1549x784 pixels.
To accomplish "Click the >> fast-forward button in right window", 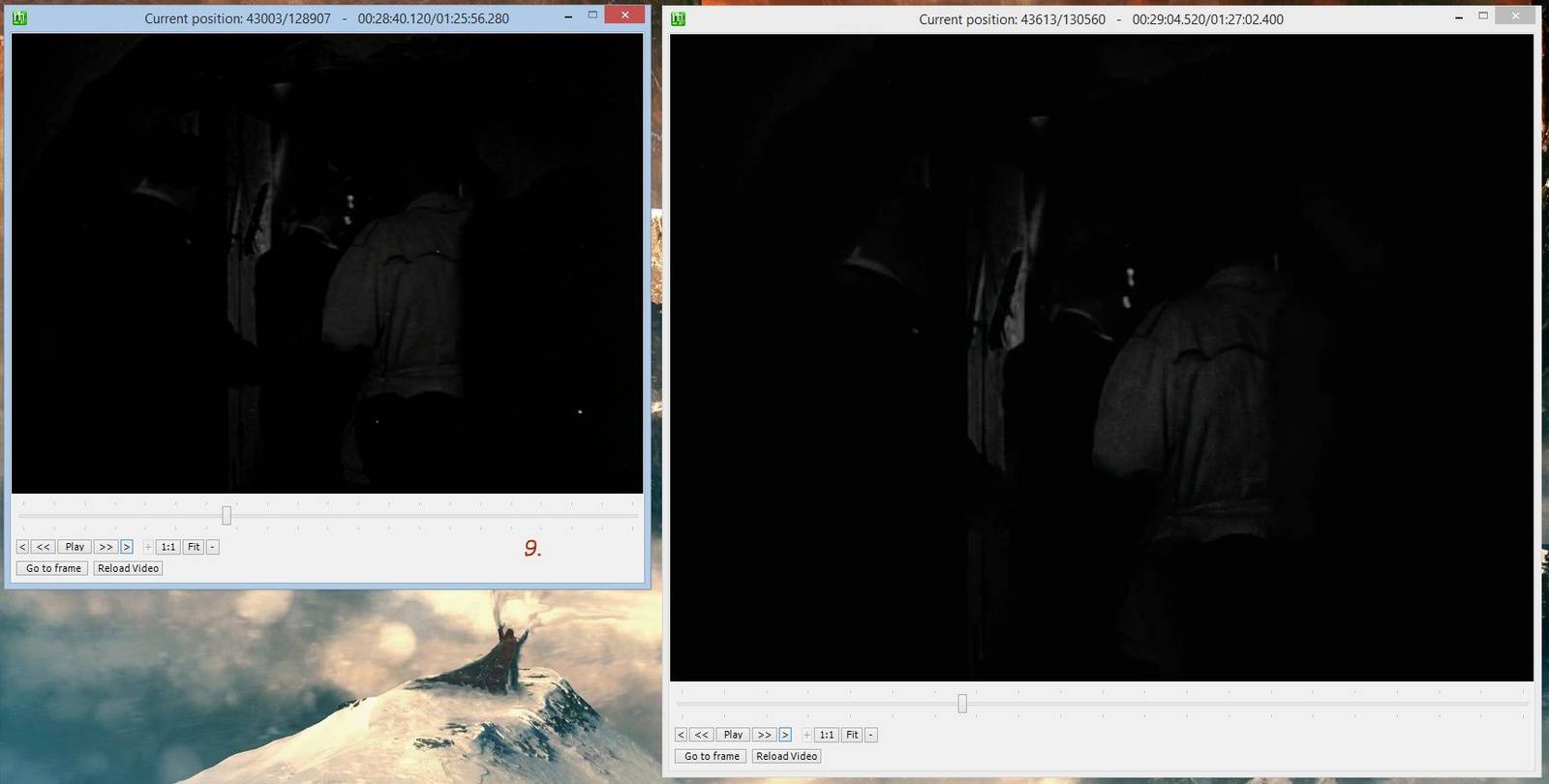I will click(x=764, y=735).
